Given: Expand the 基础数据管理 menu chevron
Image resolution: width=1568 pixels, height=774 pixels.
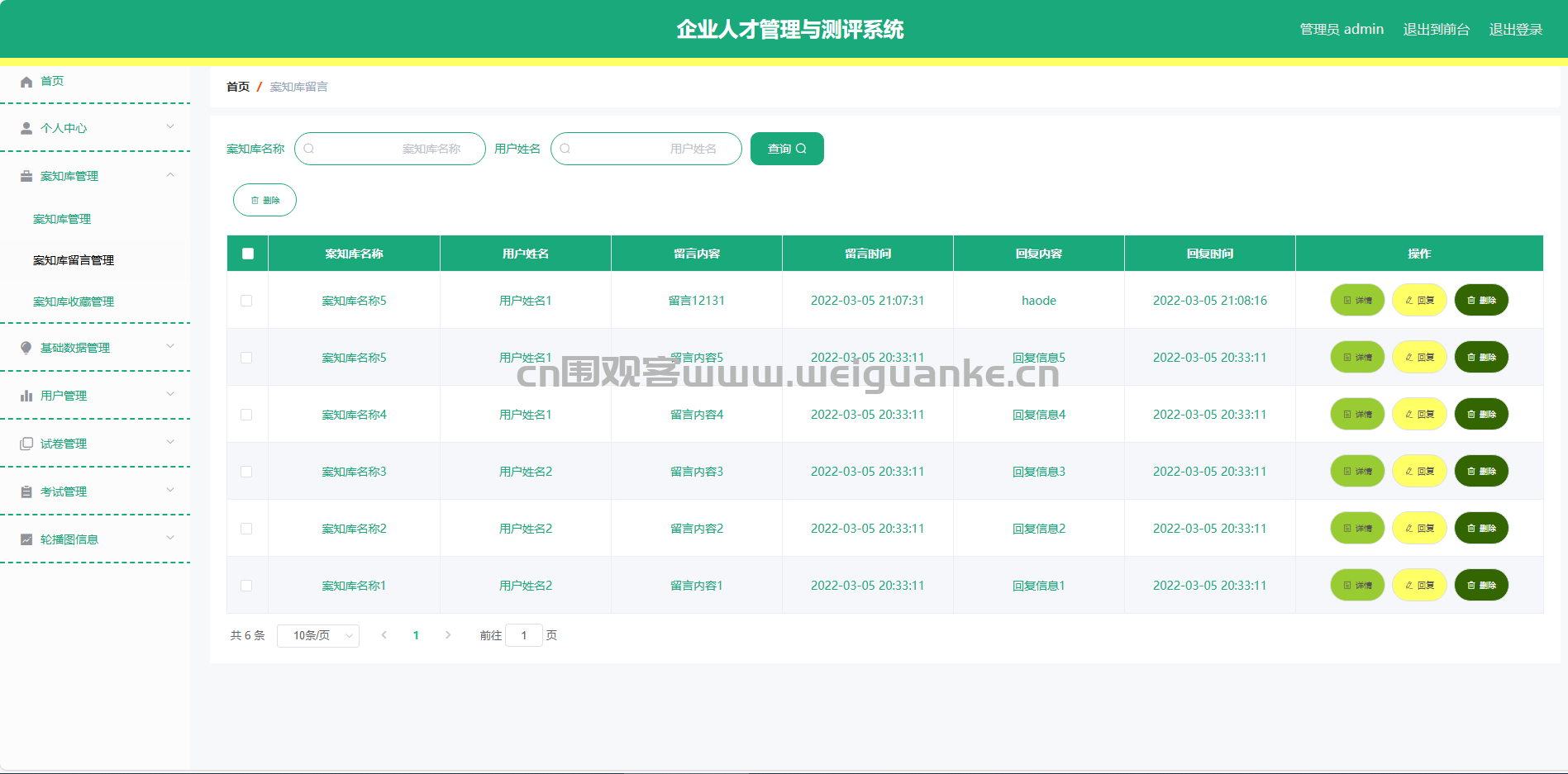Looking at the screenshot, I should (x=170, y=346).
